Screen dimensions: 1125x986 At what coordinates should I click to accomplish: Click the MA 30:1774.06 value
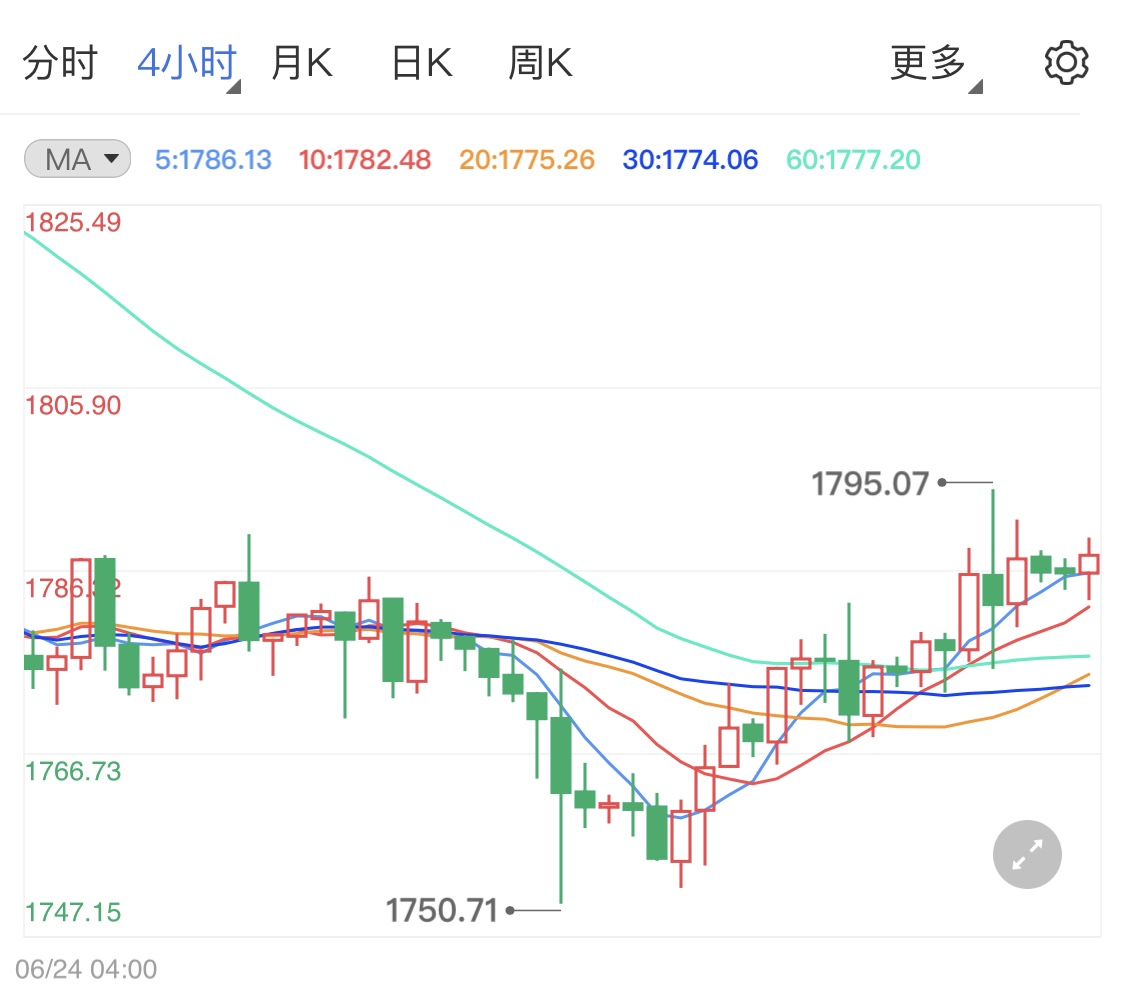[690, 159]
